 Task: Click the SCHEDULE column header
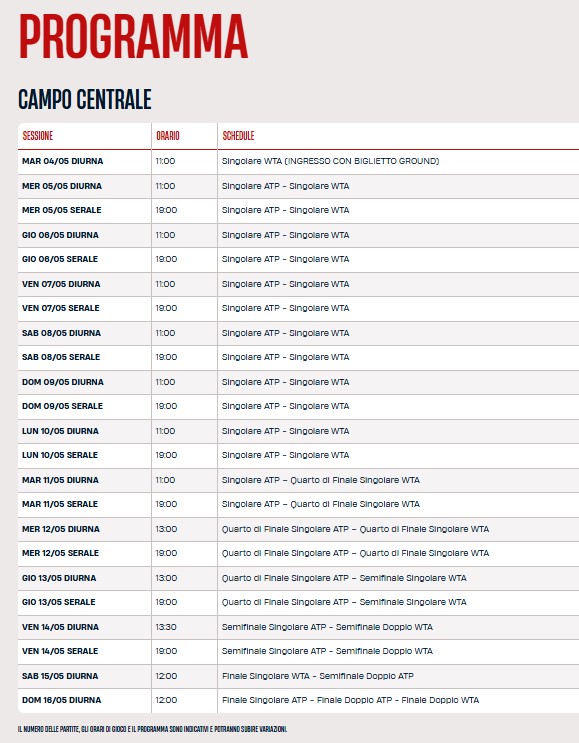coord(238,136)
